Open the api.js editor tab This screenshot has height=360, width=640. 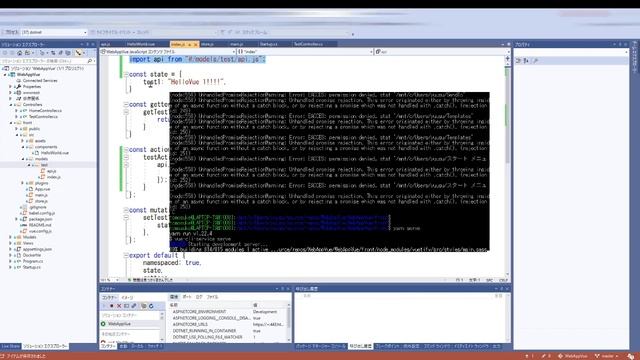click(105, 44)
